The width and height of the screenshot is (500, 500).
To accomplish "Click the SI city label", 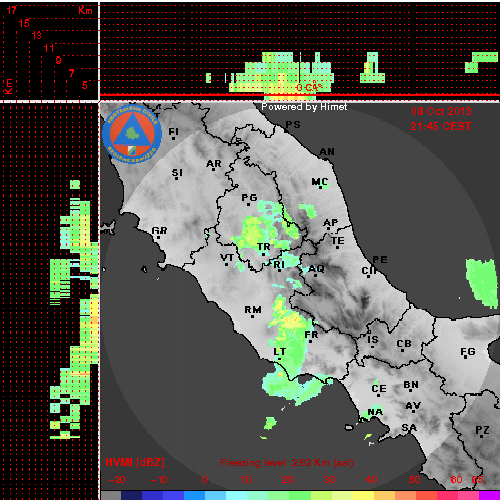I will coord(177,173).
